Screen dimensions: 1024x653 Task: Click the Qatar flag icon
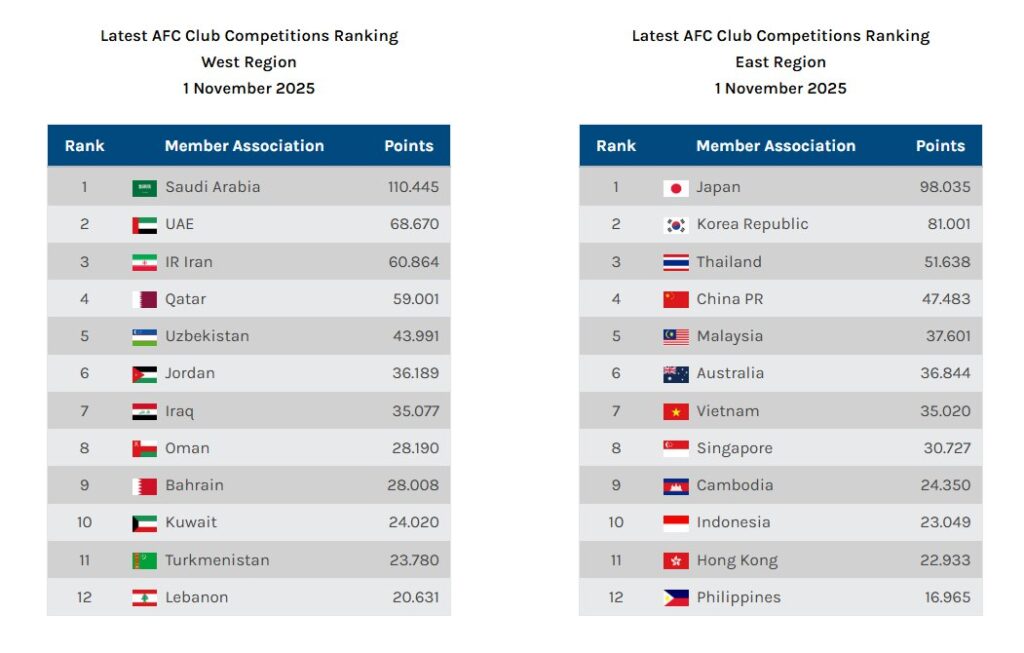click(144, 299)
